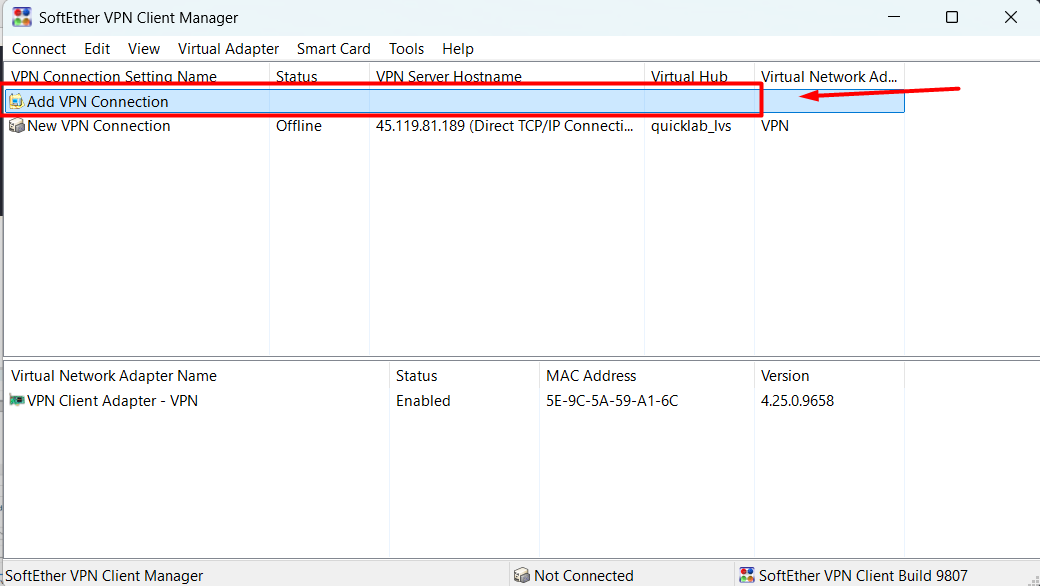Select the 45.119.81.189 server hostname entry
The height and width of the screenshot is (586, 1040).
pos(504,126)
